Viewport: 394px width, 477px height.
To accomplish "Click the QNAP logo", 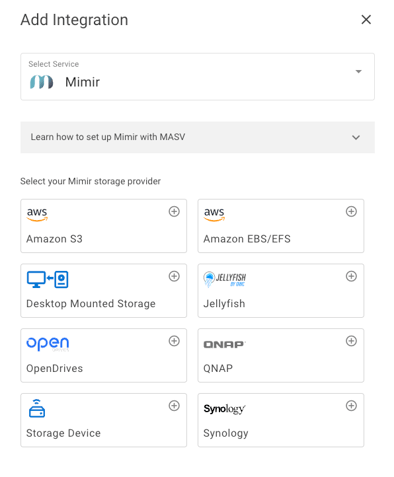I will click(x=224, y=344).
